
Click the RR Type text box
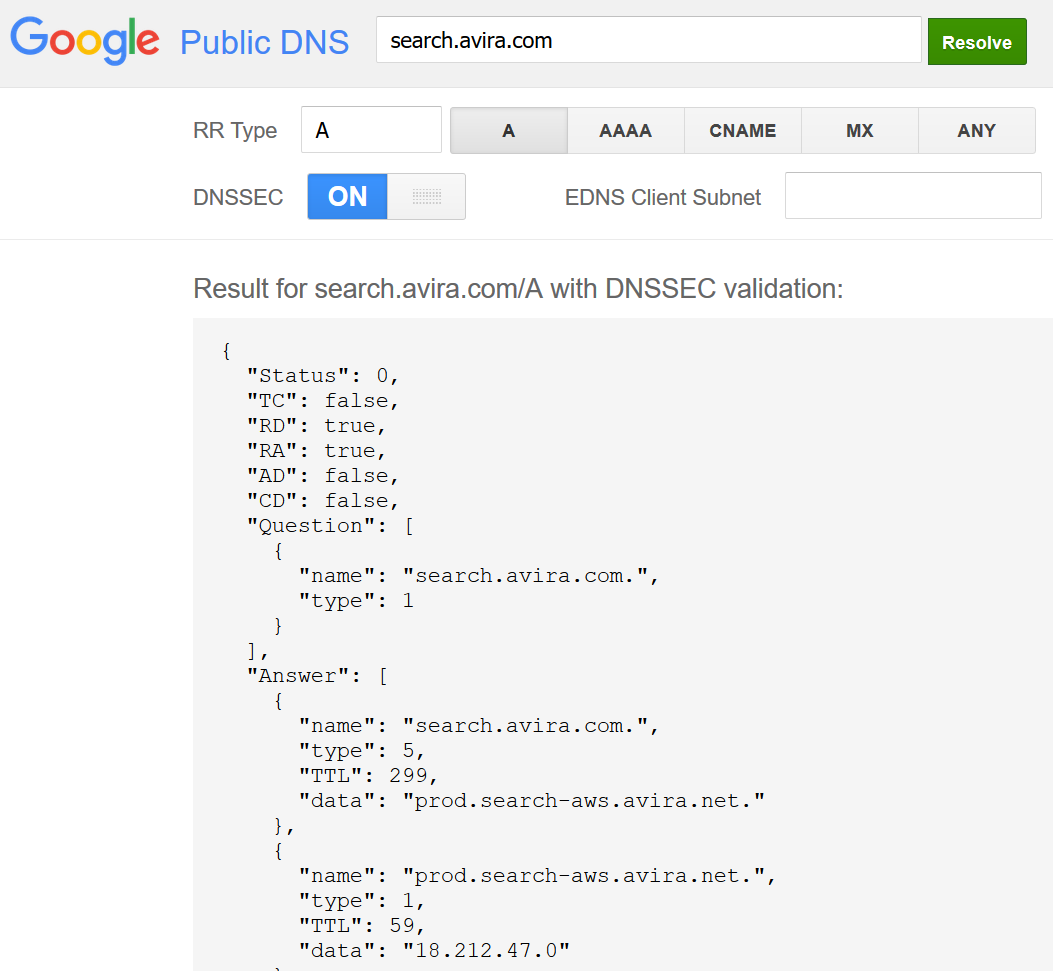click(x=371, y=130)
